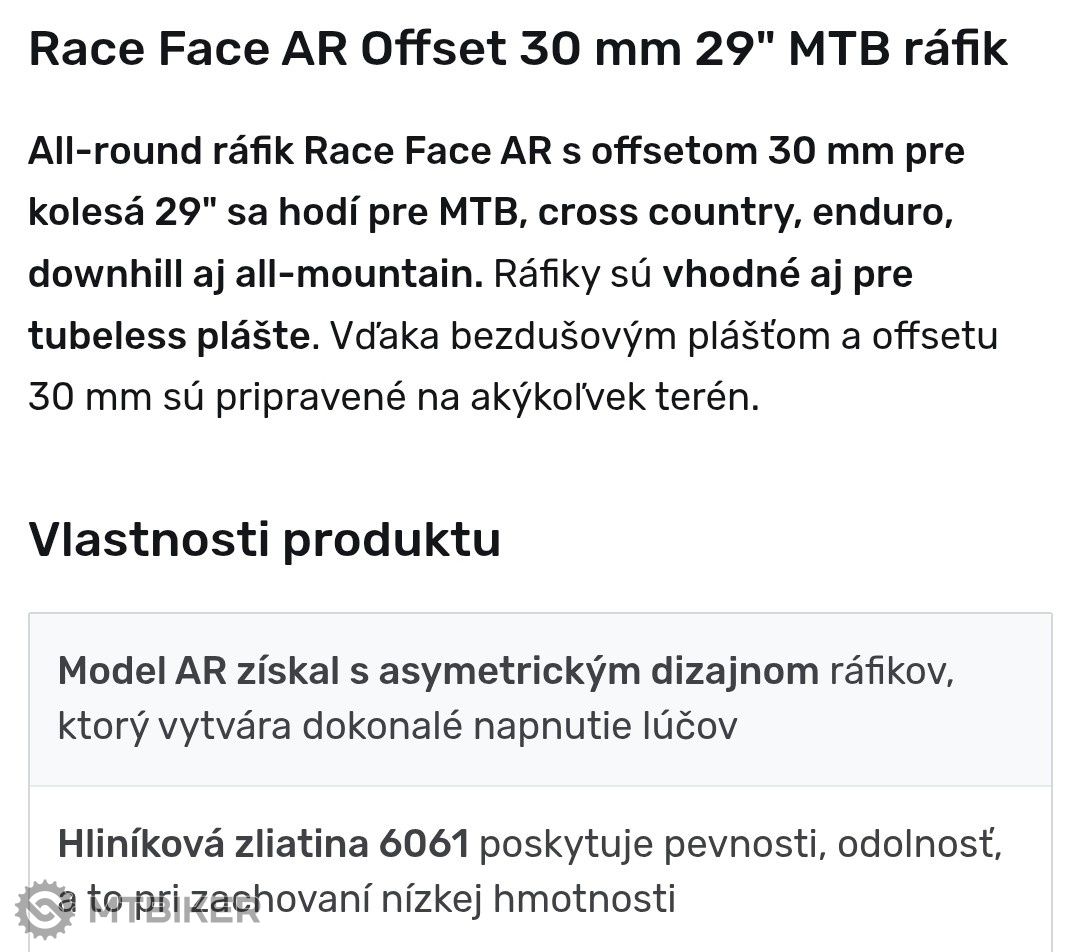1080x952 pixels.
Task: Click the 29" MTB ráfik part of title
Action: coord(851,50)
